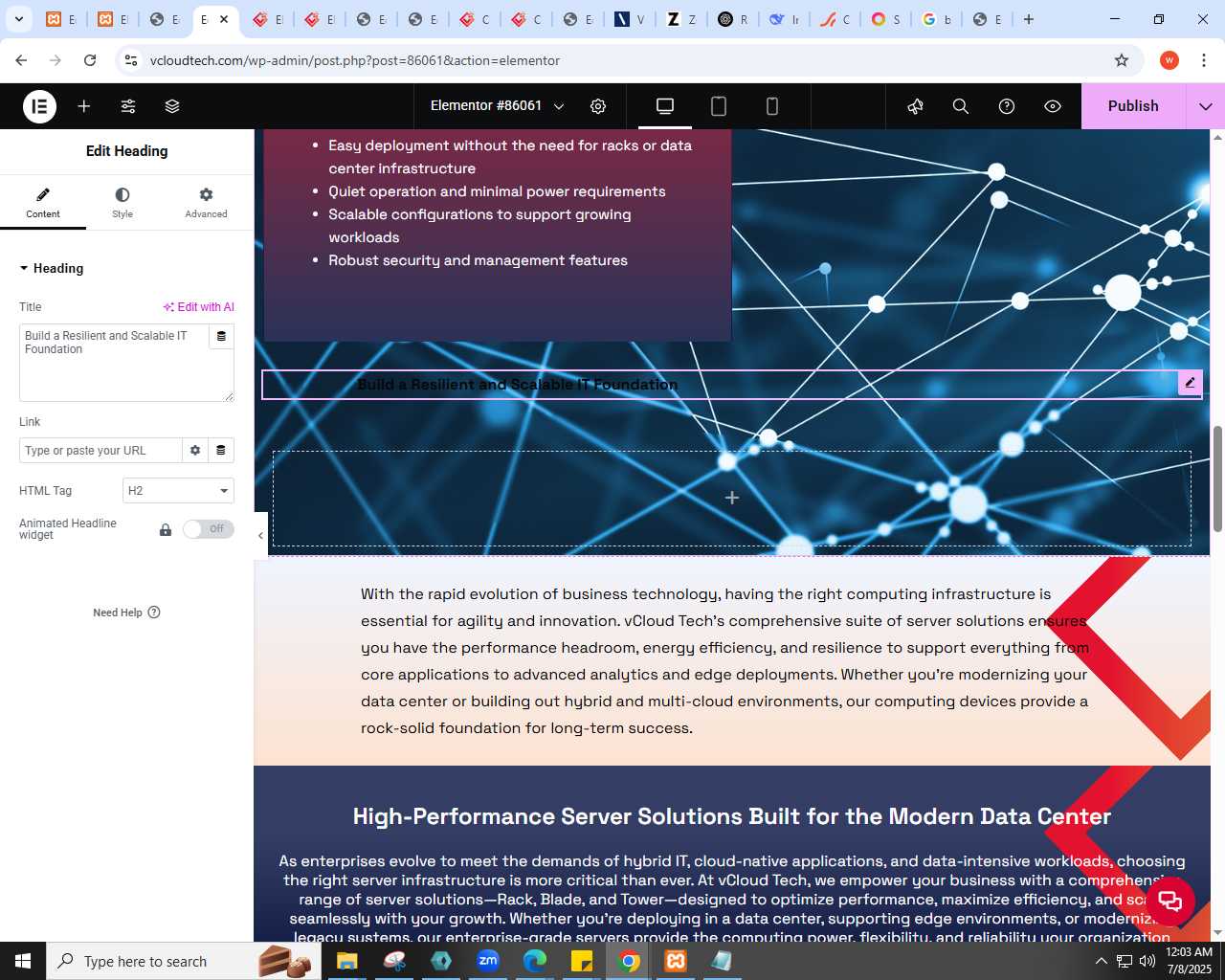This screenshot has height=980, width=1225.
Task: Select the Build a Resilient heading on canvas
Action: (517, 385)
